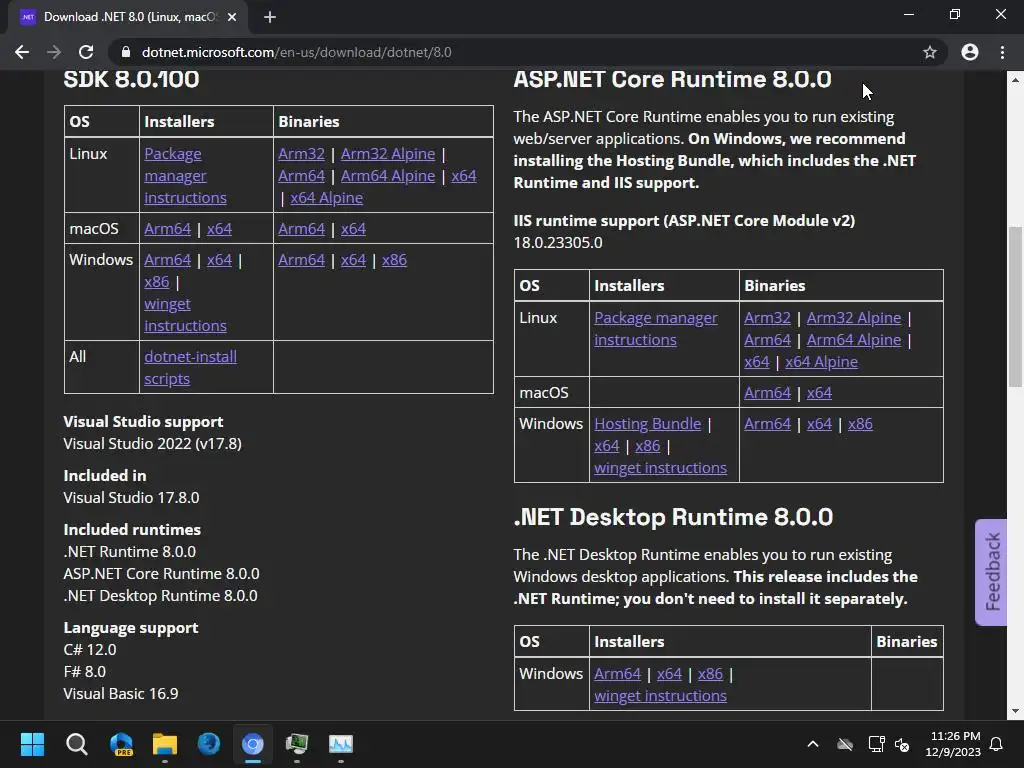Download the Windows Hosting Bundle
1024x768 pixels.
tap(648, 424)
